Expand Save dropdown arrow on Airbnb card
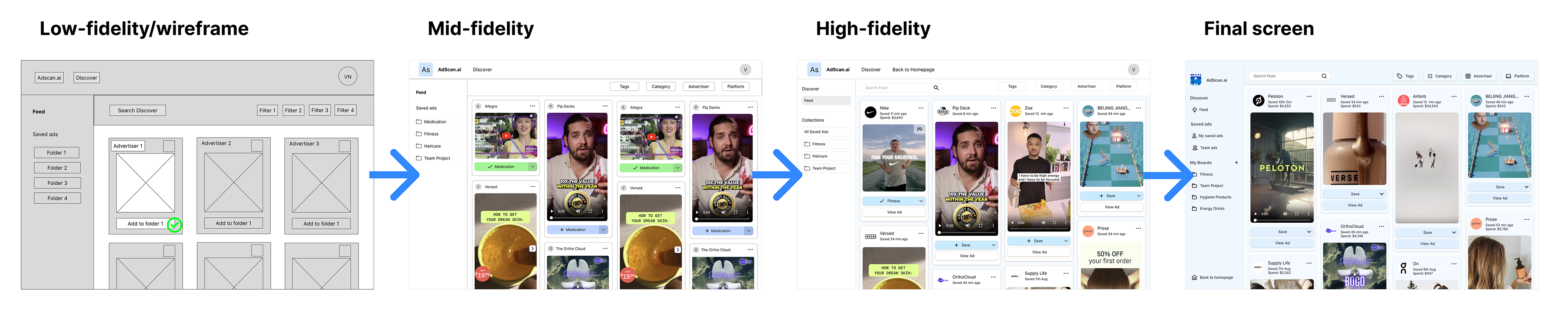The image size is (1568, 317). click(x=1454, y=232)
